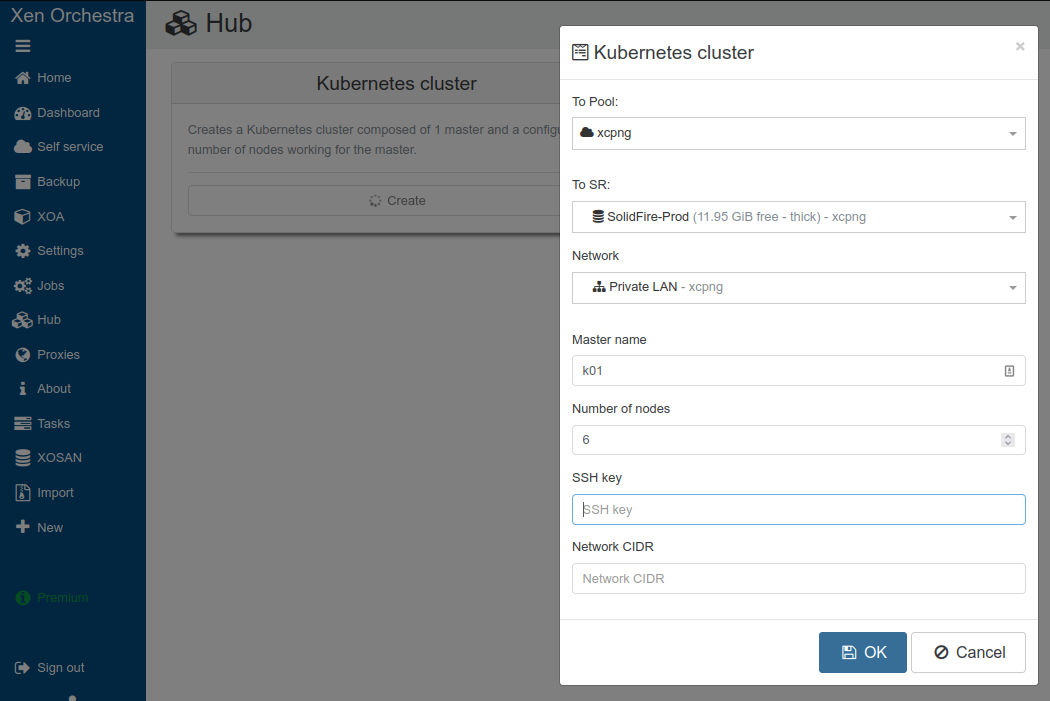Click the dialog title list icon
Screen dimensions: 1050x701
coord(580,52)
